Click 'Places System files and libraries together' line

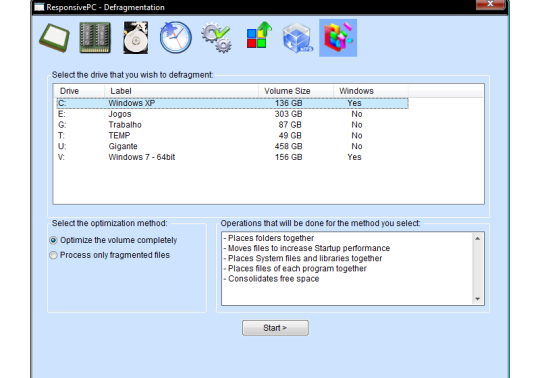click(x=303, y=258)
